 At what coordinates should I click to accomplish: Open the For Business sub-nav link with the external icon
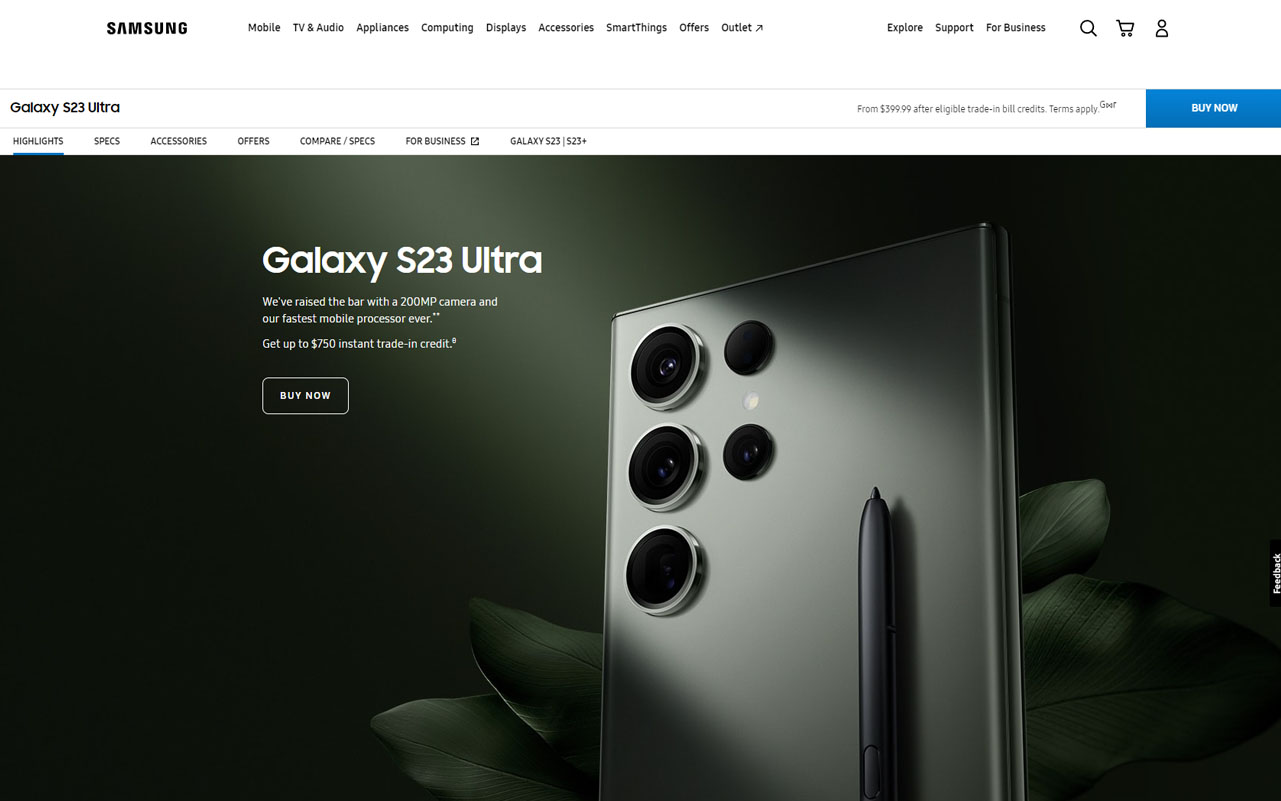pyautogui.click(x=442, y=141)
